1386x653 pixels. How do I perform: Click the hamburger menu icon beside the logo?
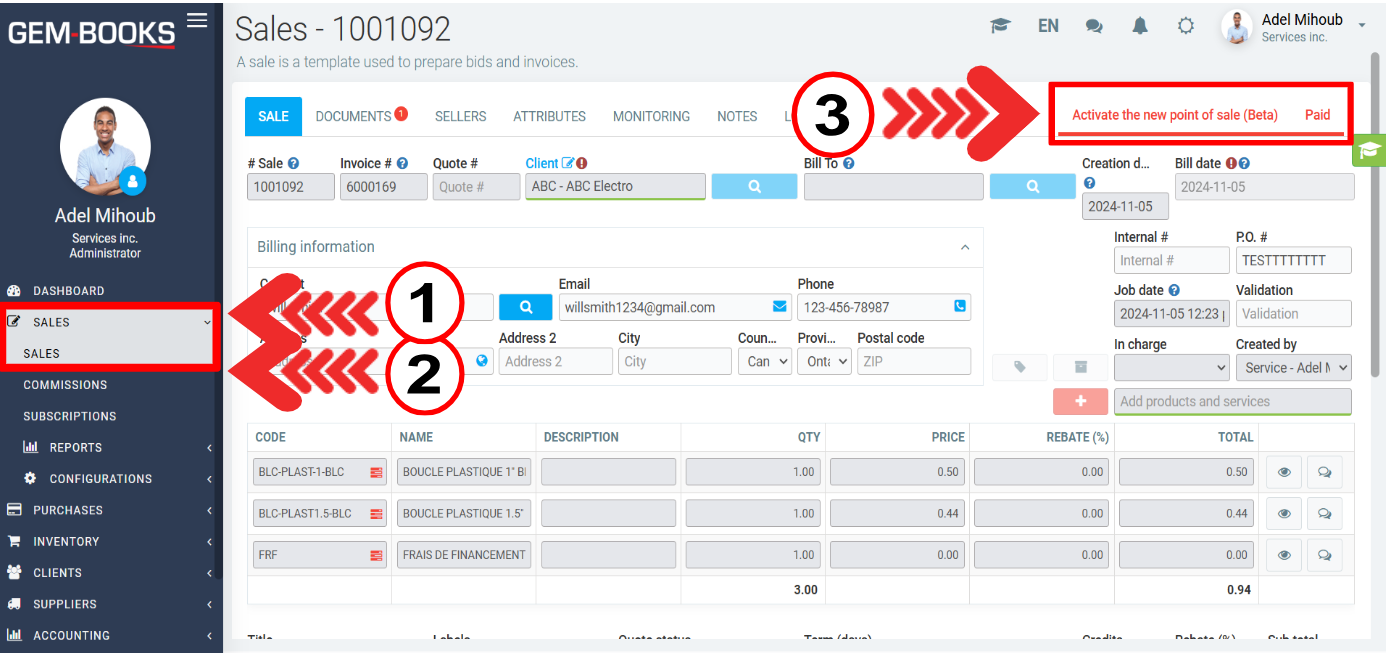pyautogui.click(x=197, y=20)
